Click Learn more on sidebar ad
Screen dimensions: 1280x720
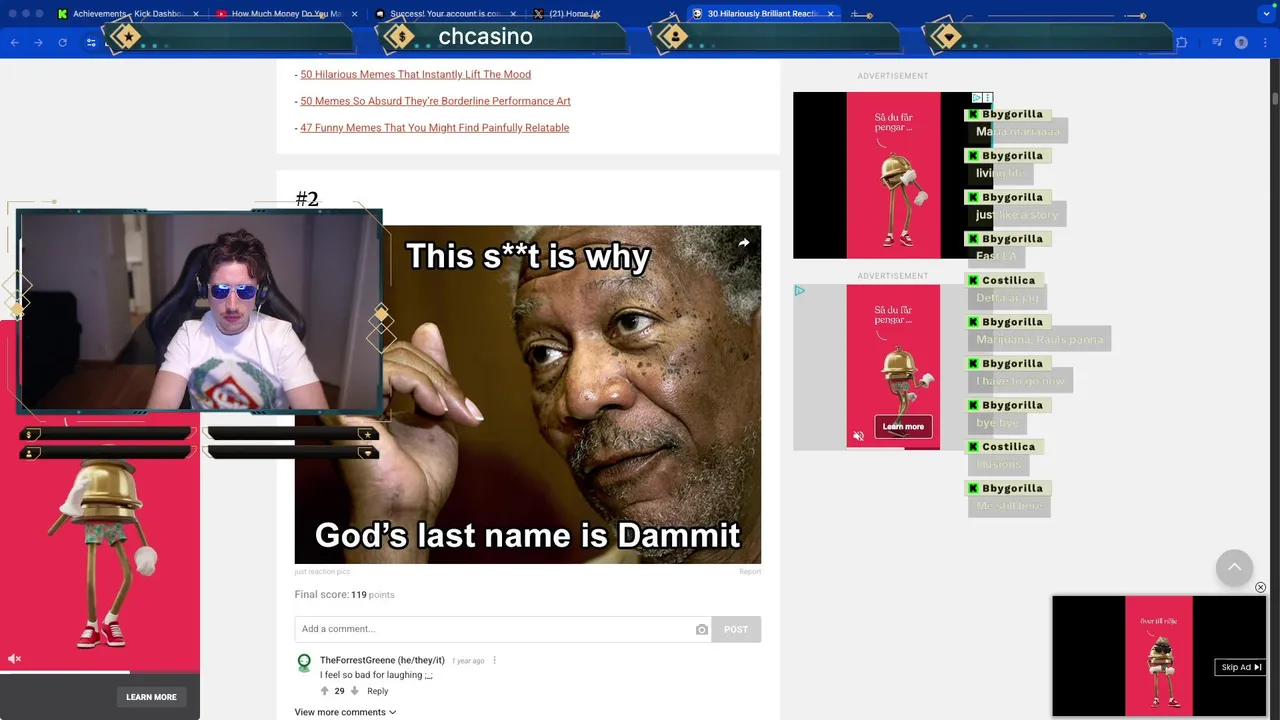[903, 427]
